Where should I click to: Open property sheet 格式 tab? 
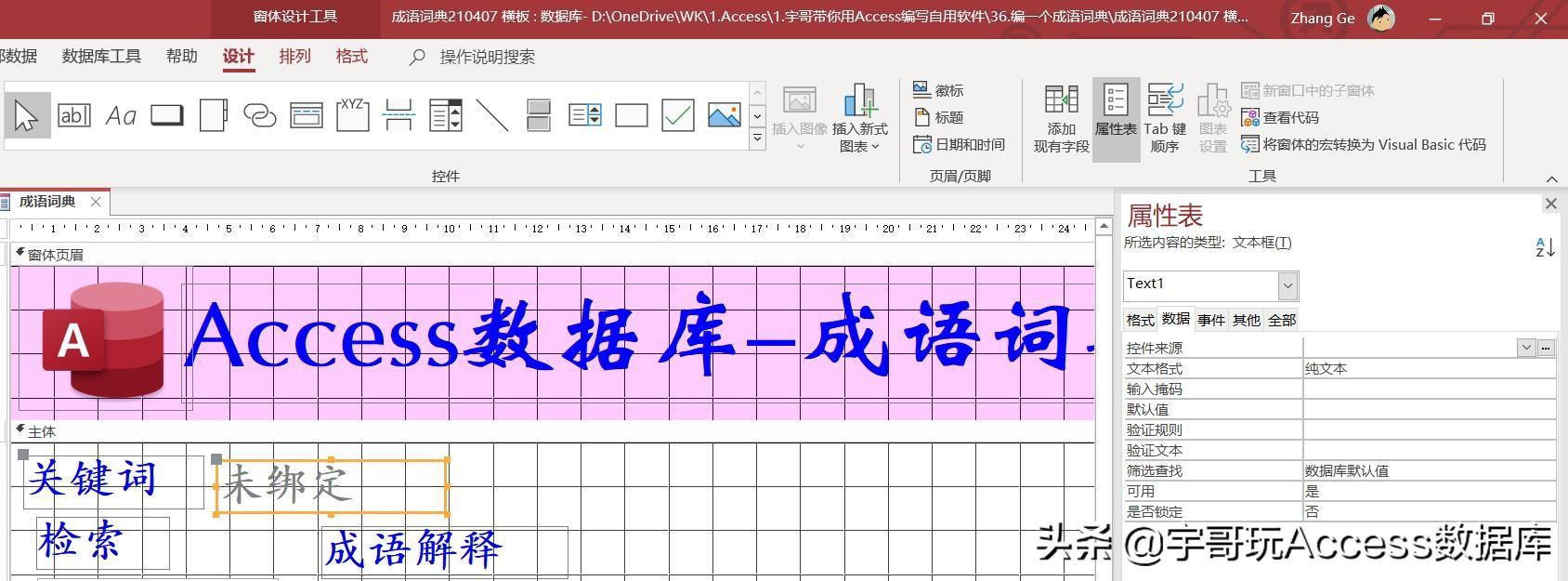point(1141,320)
